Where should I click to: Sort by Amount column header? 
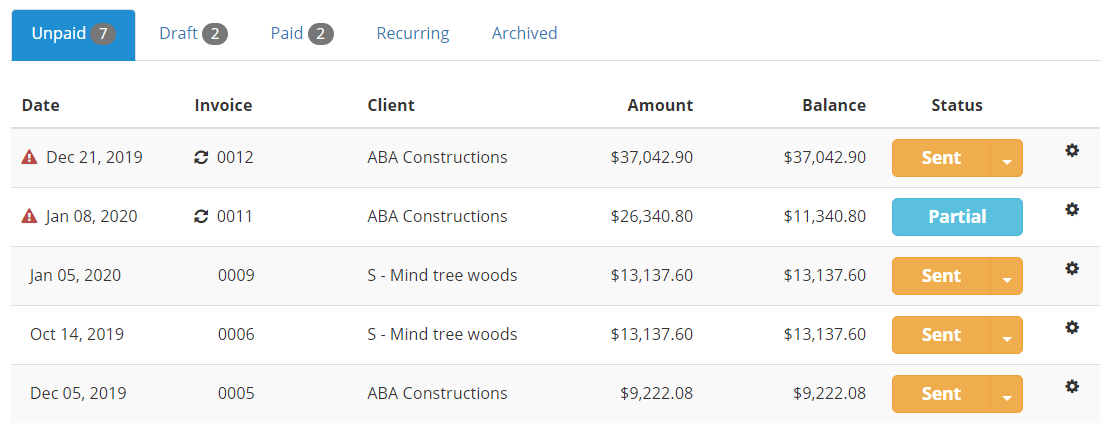[x=660, y=105]
